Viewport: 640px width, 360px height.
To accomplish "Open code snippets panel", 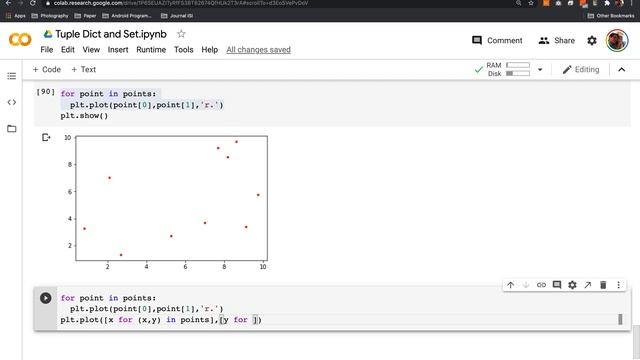I will tap(11, 102).
